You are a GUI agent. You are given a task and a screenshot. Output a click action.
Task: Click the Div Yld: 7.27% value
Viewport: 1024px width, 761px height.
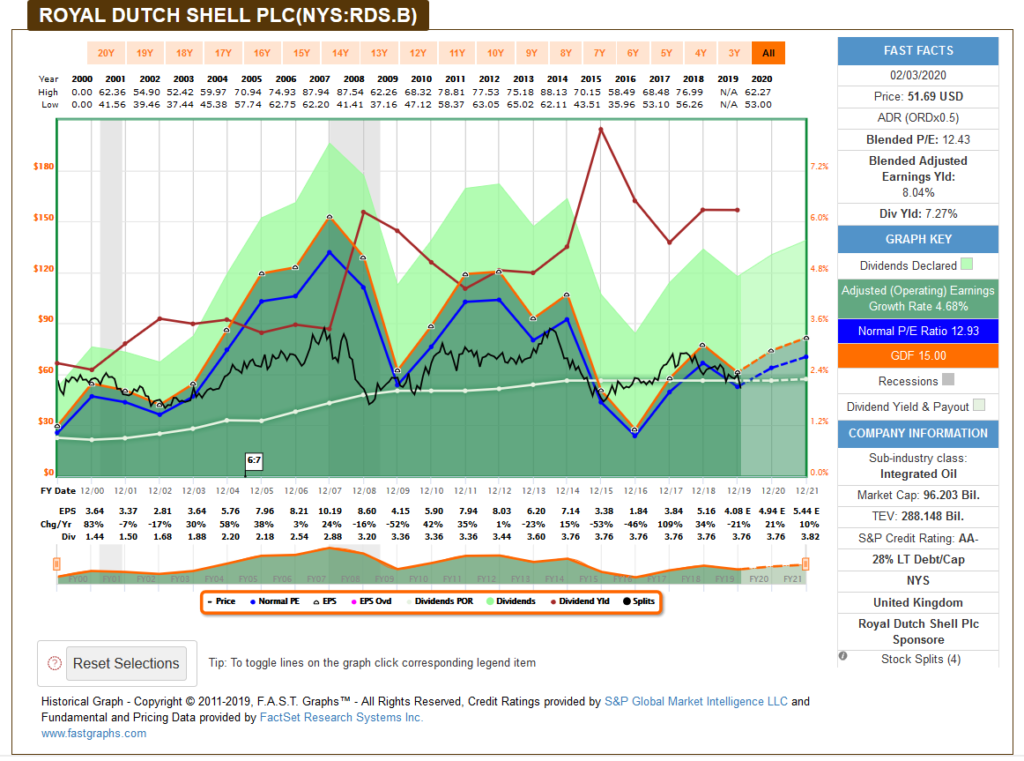[918, 214]
